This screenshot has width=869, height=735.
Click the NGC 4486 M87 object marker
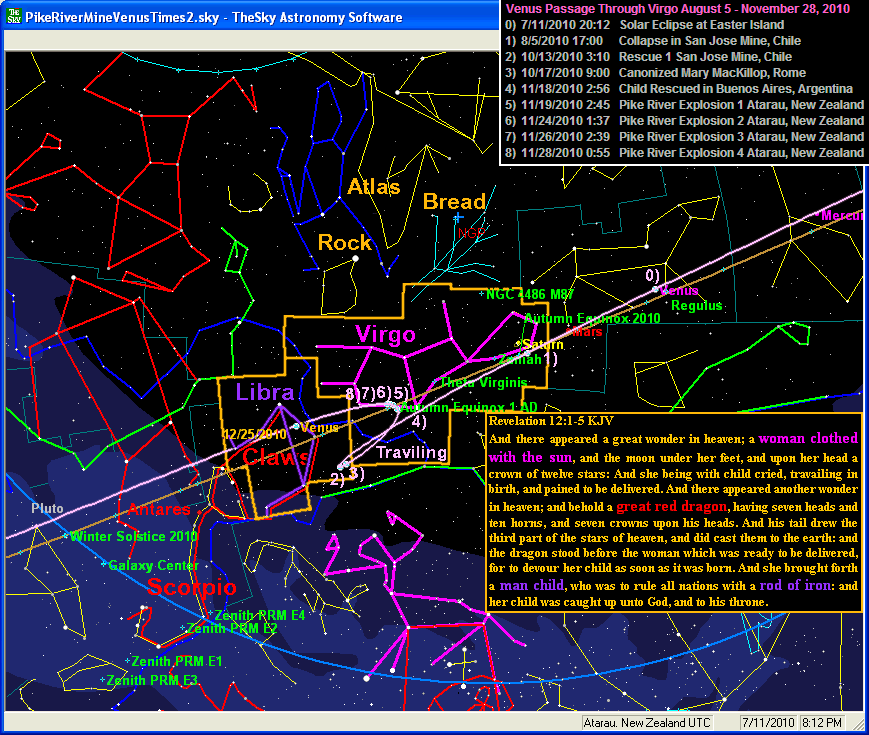click(483, 294)
